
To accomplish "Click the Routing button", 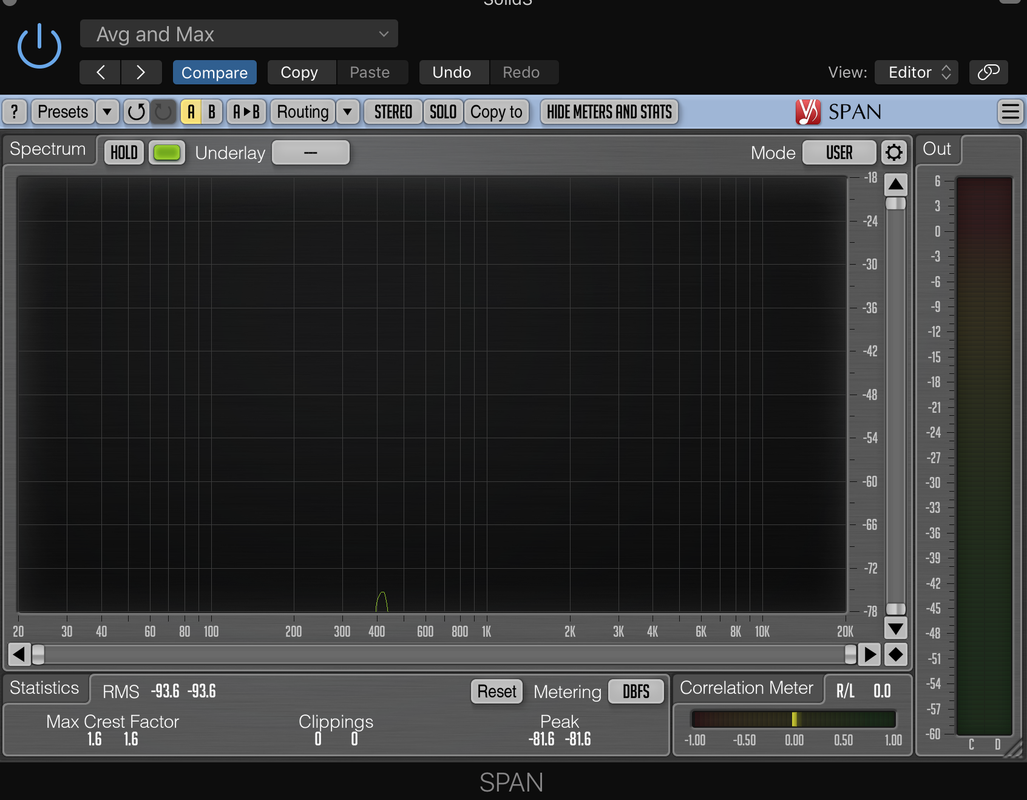I will (303, 112).
